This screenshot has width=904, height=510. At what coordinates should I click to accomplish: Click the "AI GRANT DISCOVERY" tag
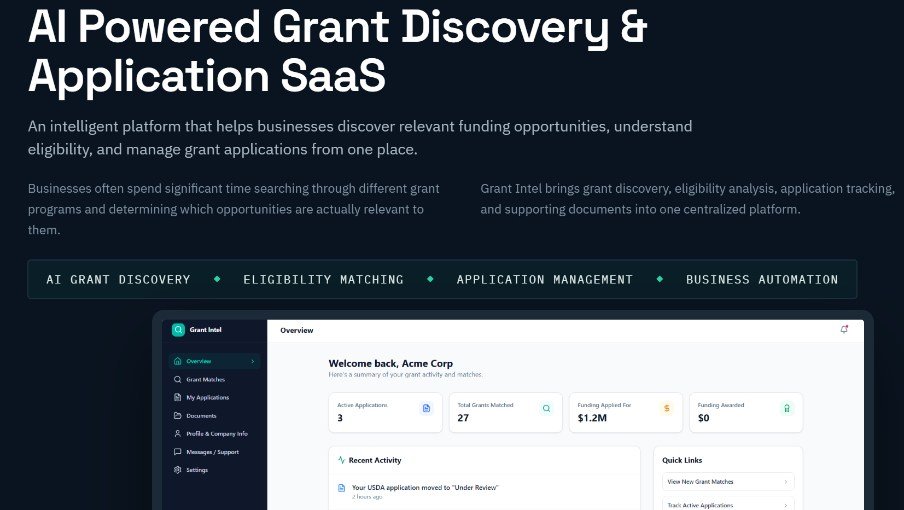point(118,279)
